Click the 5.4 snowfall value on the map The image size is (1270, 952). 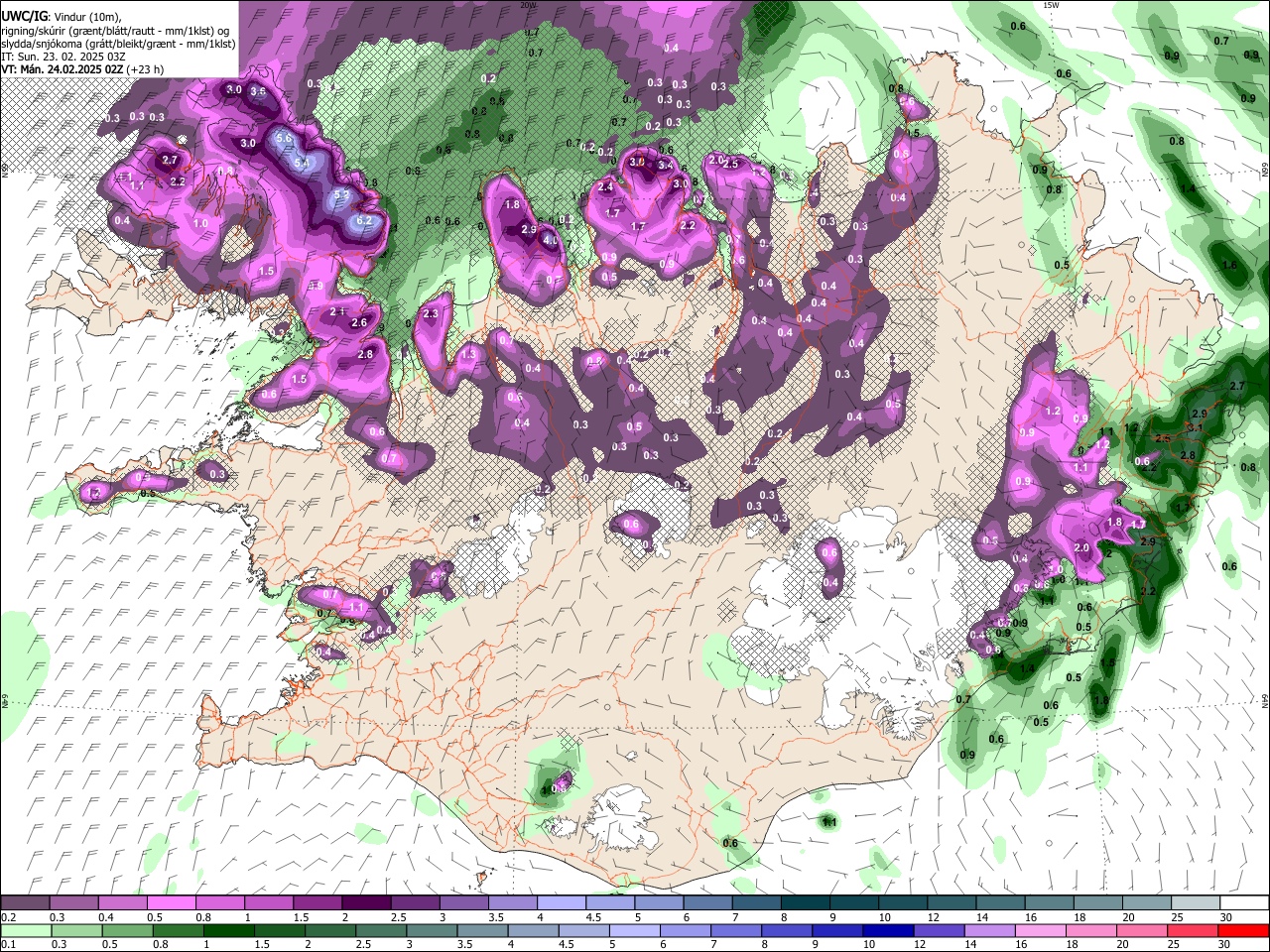tap(303, 163)
